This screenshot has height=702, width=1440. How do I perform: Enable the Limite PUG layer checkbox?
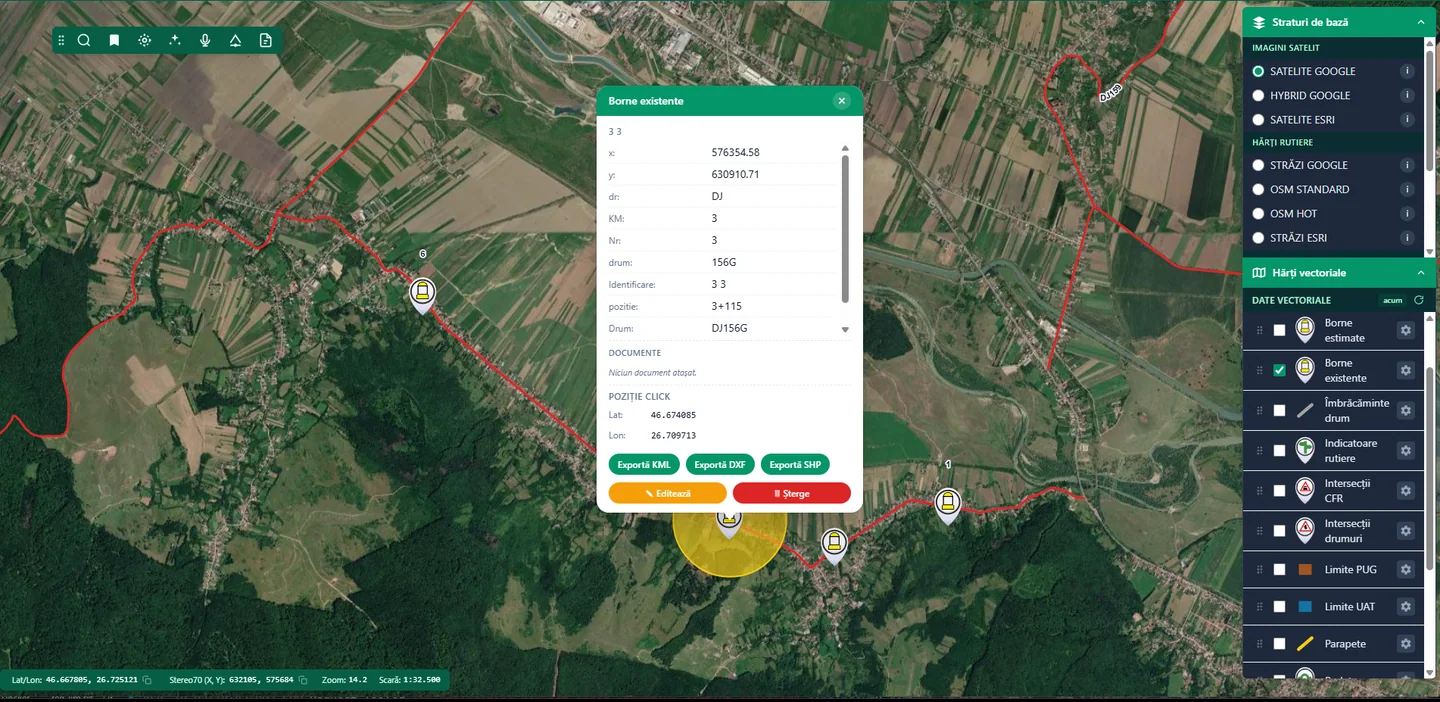click(1279, 569)
